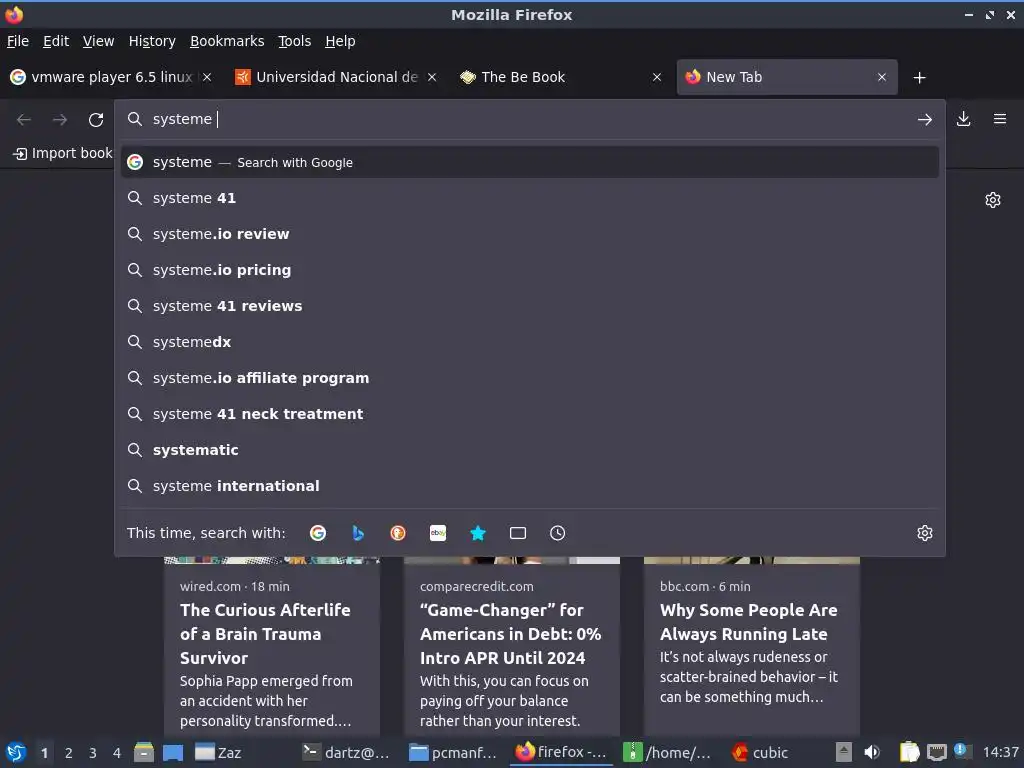Click the update notifier tray icon

click(961, 750)
